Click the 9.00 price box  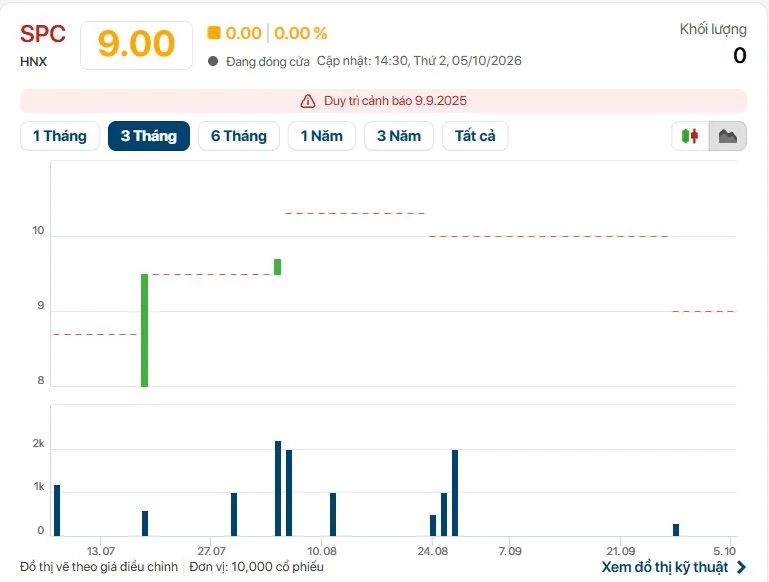136,45
